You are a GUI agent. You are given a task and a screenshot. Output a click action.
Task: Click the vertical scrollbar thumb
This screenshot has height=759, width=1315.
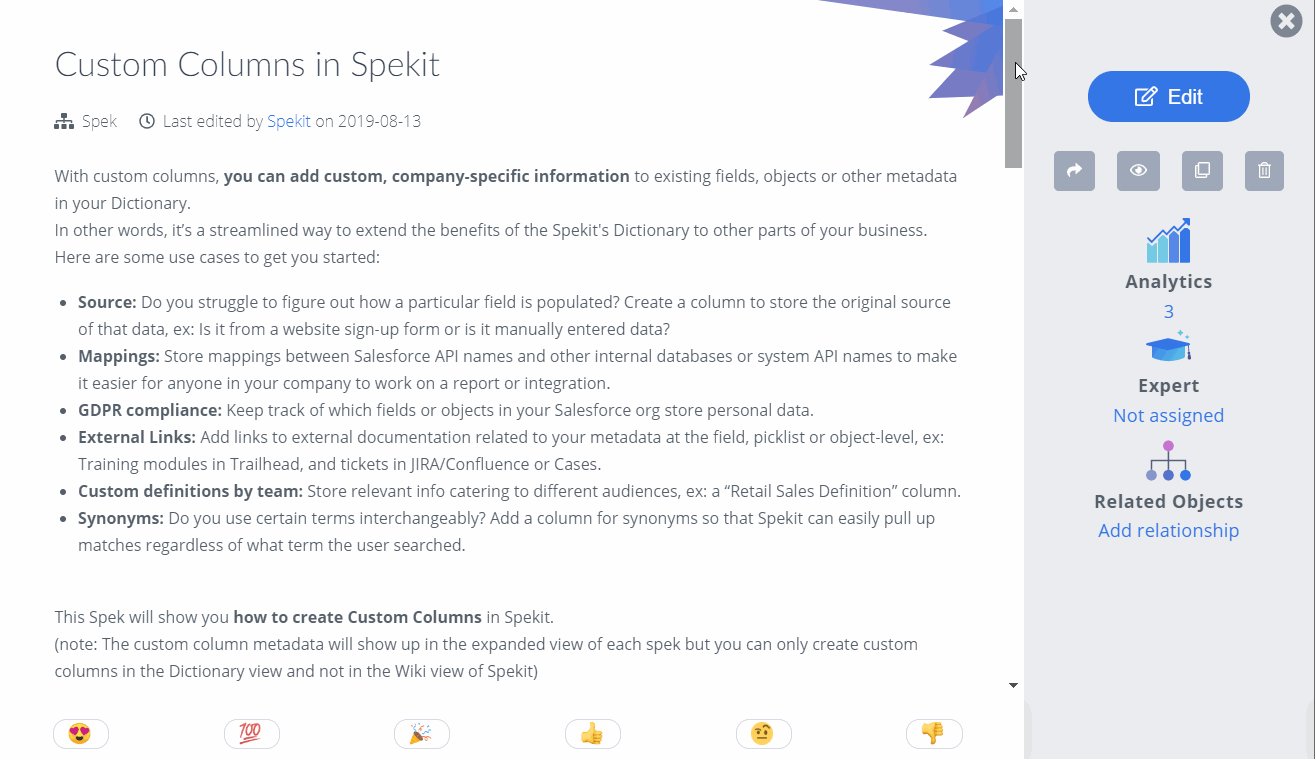click(x=1013, y=93)
